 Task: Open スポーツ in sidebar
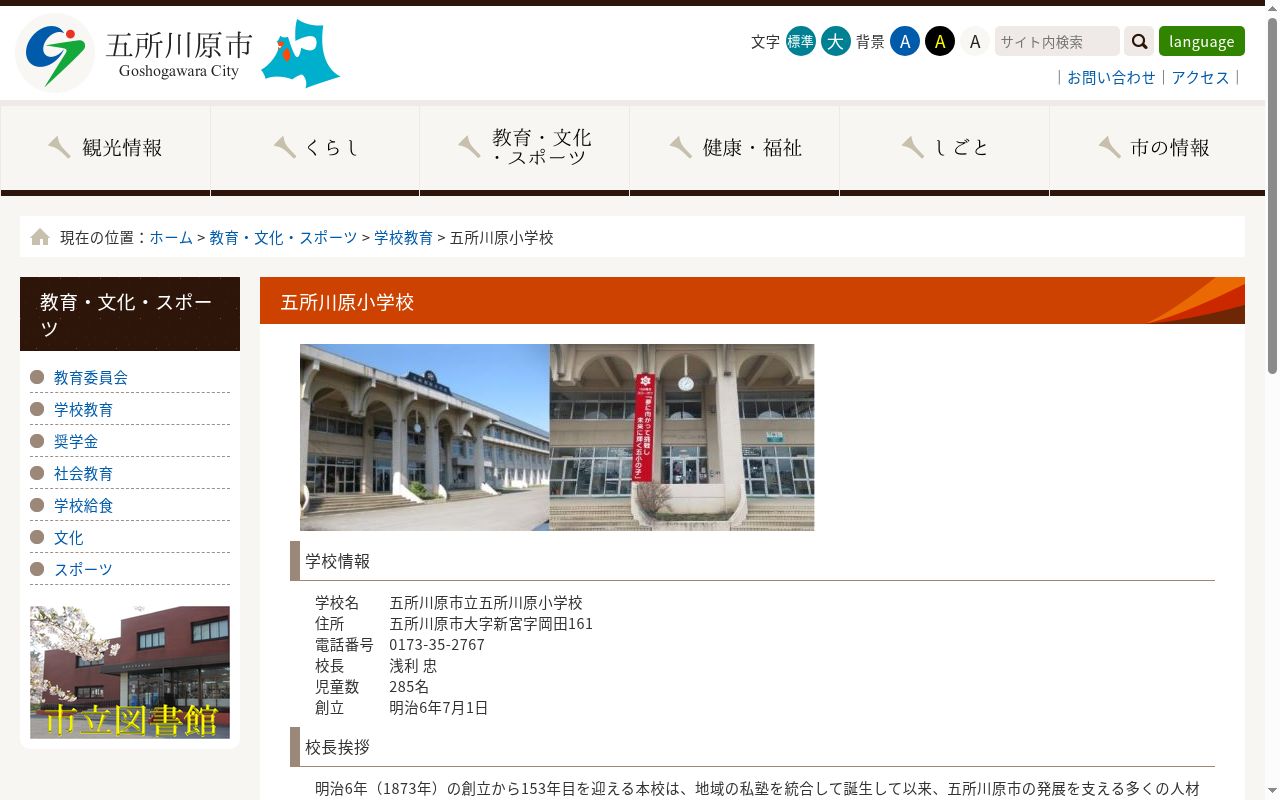[83, 569]
